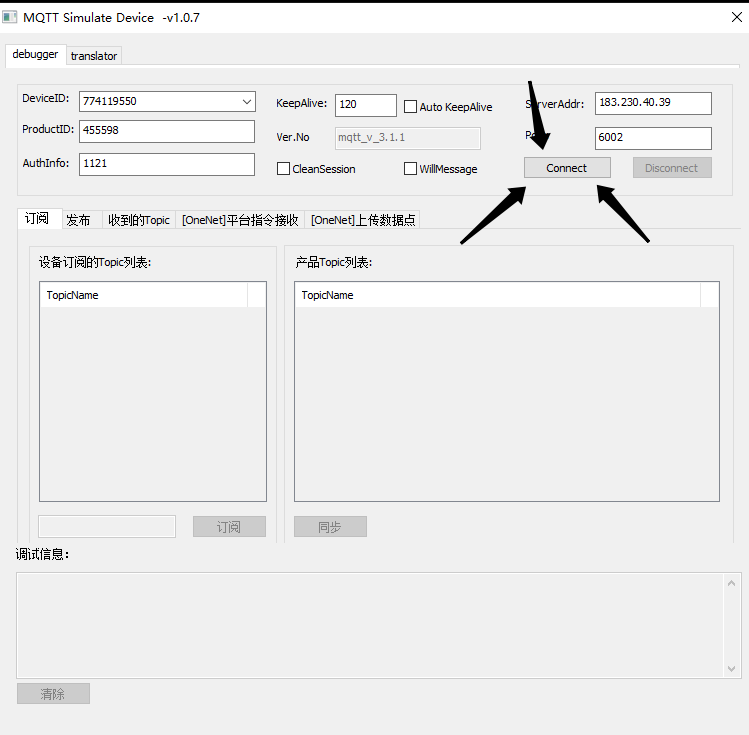This screenshot has width=749, height=735.
Task: Open the [OneNet]平台指令接收 tab
Action: (240, 220)
